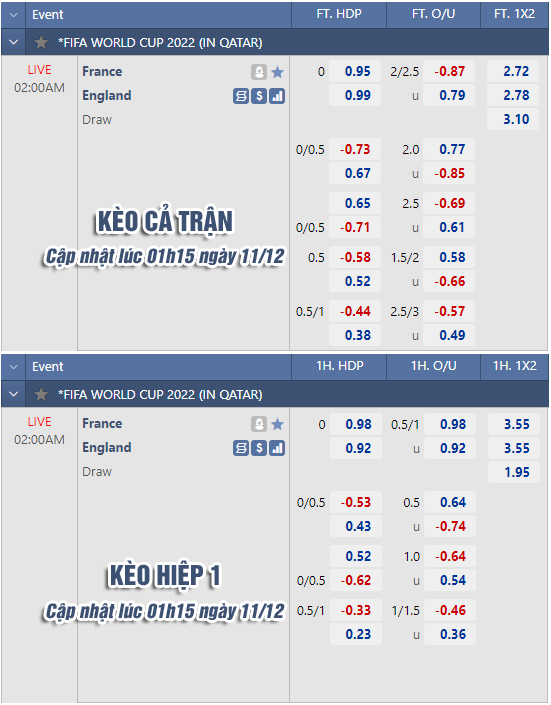This screenshot has height=705, width=551.
Task: Toggle the gray star on the top FIFA World Cup league header
Action: [x=41, y=43]
